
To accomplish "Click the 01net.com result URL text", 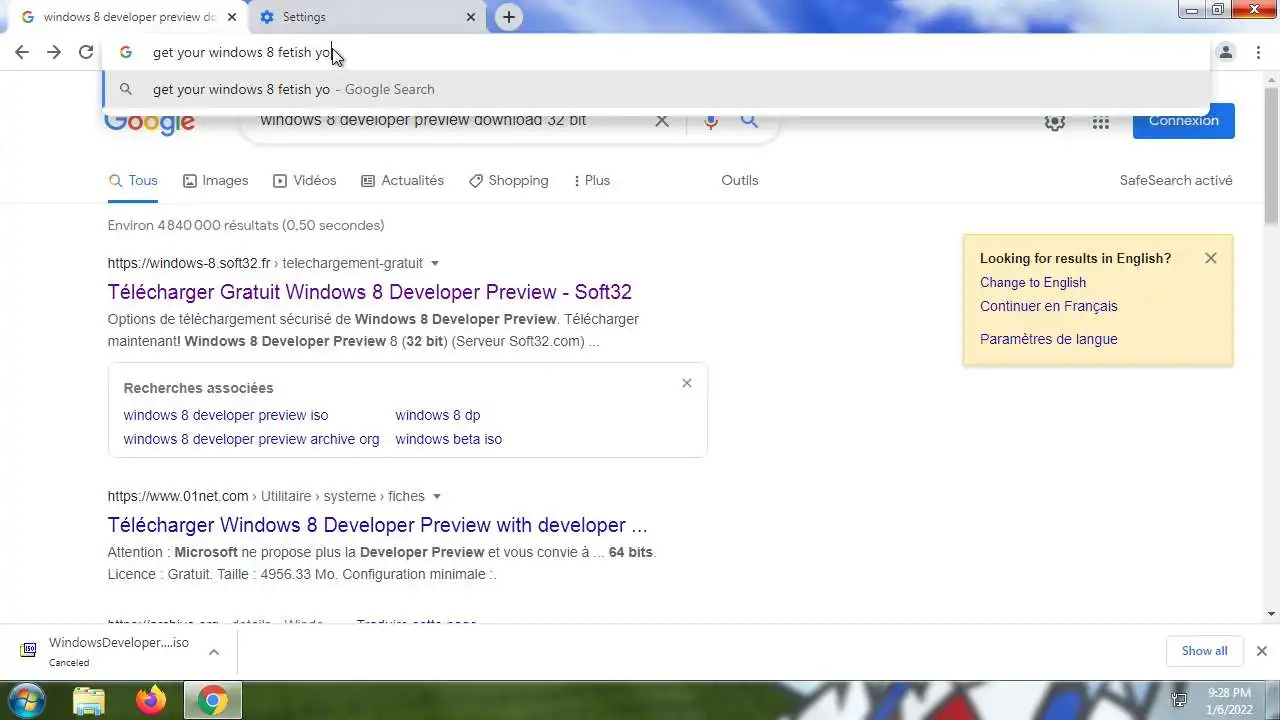I will [x=266, y=496].
